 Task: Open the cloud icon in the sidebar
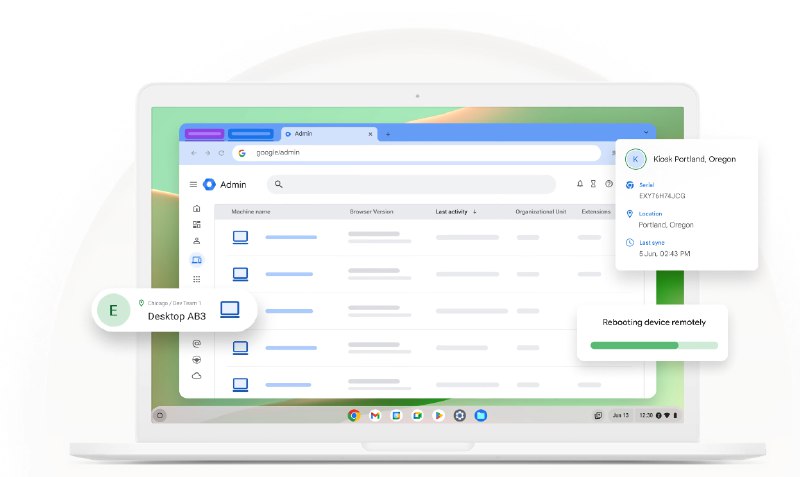196,376
